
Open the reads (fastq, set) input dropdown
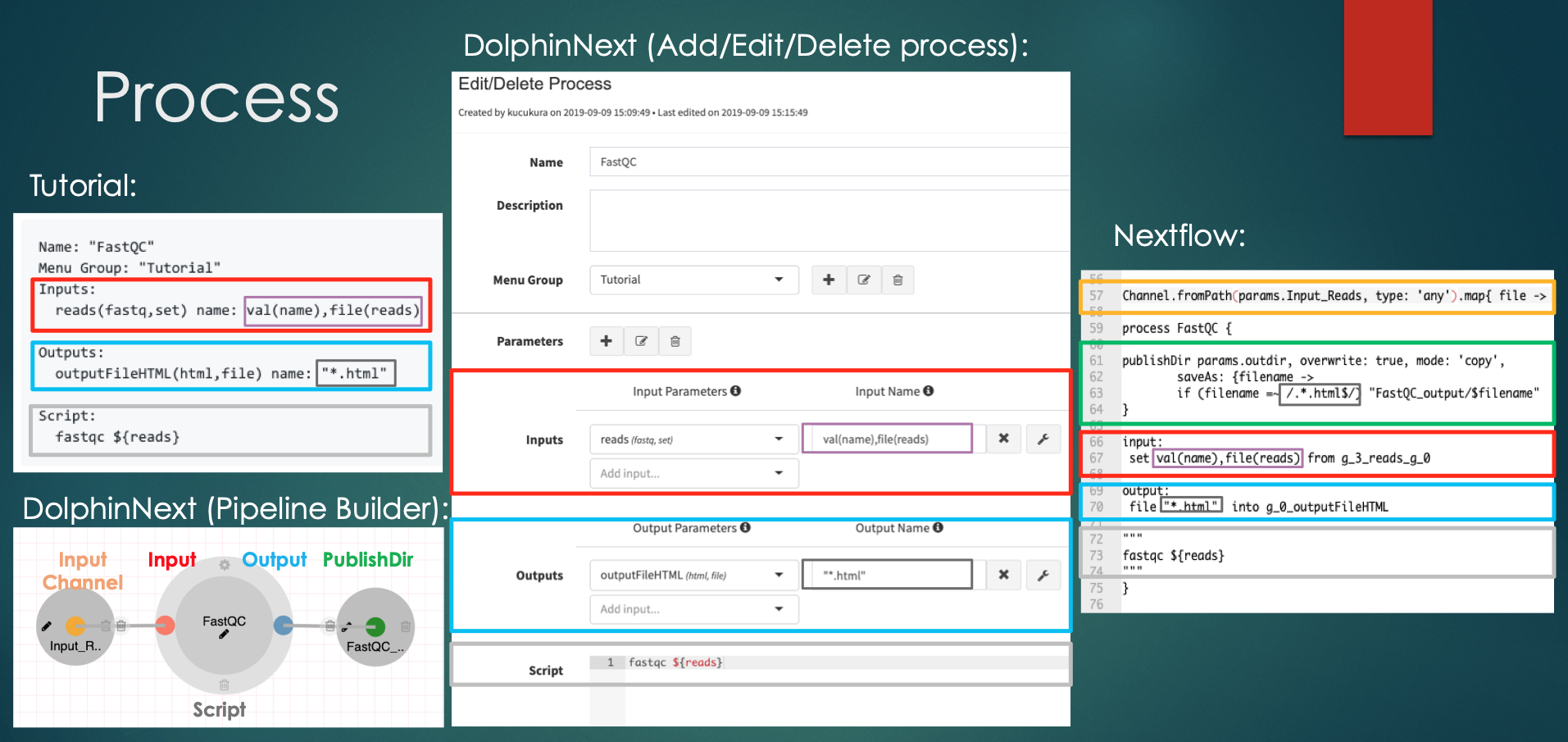[x=693, y=439]
